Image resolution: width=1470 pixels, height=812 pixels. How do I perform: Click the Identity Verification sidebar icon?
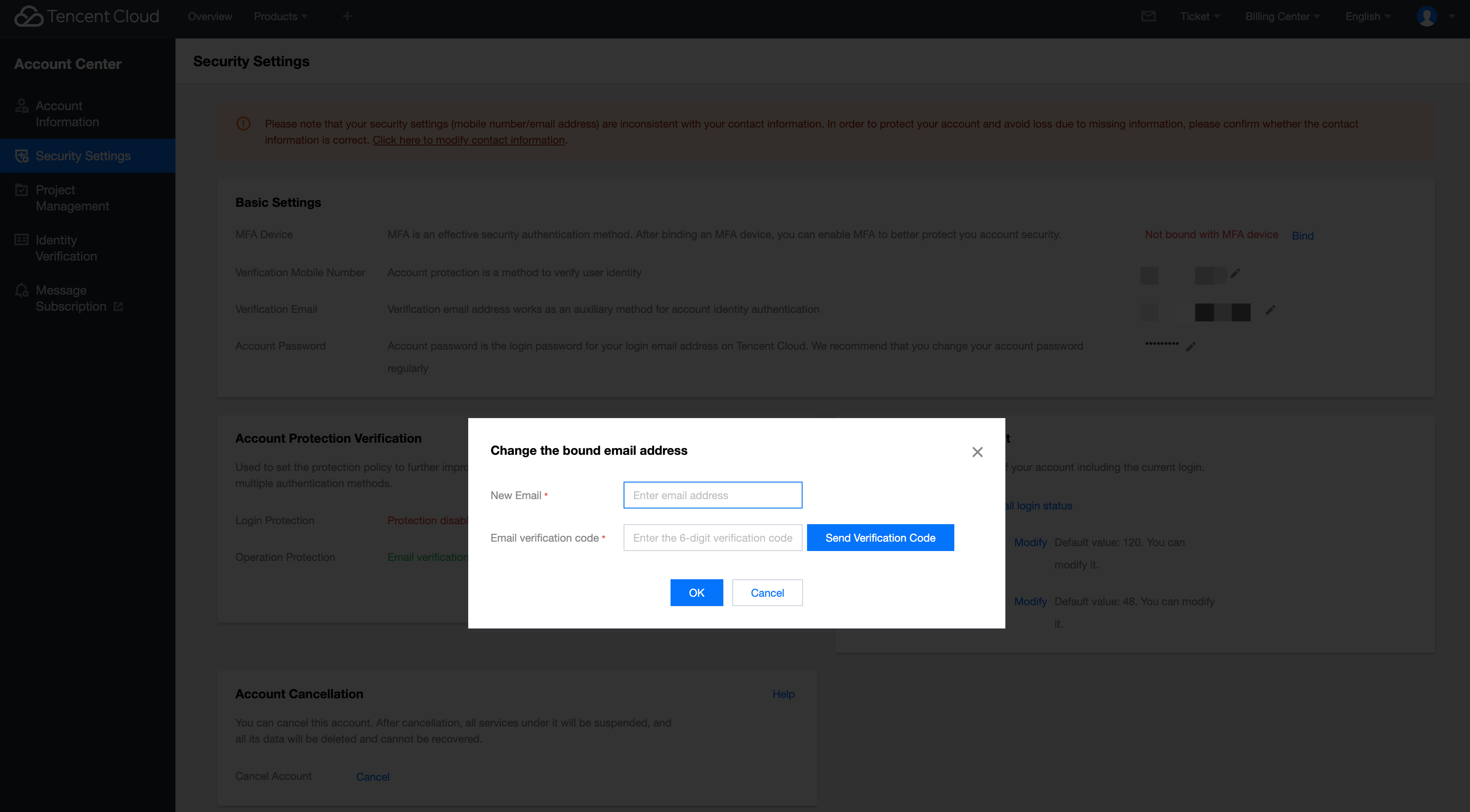pos(21,239)
